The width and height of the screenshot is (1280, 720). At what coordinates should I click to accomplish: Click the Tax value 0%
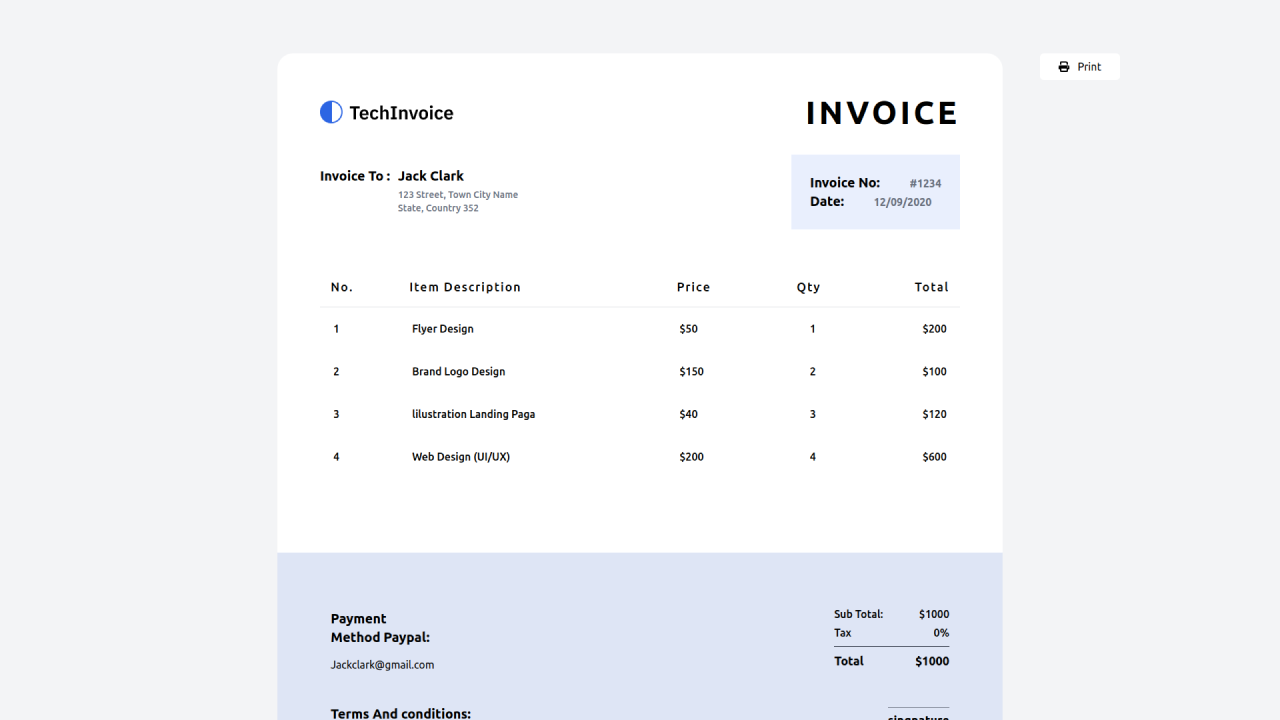941,633
